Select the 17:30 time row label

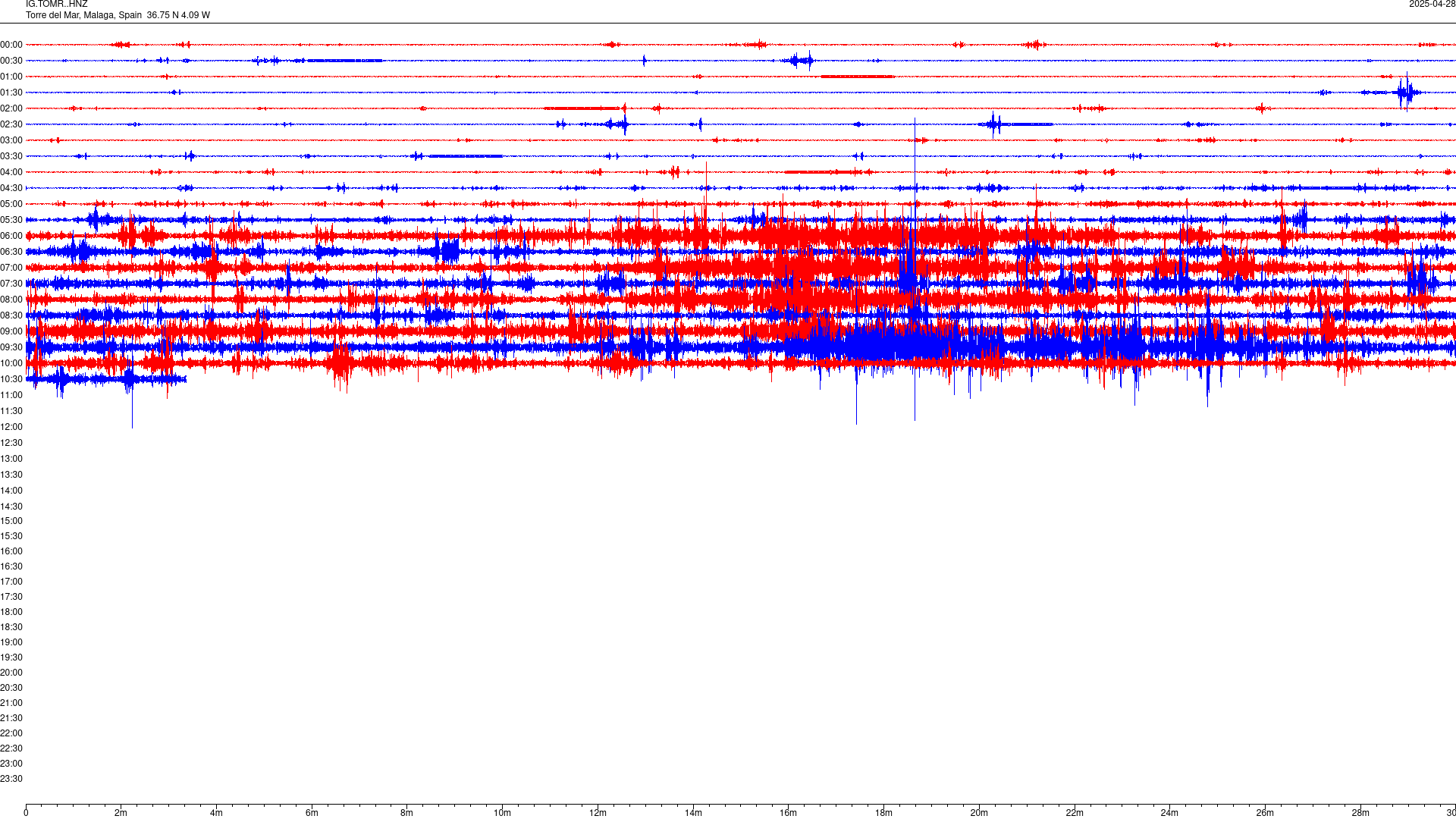pyautogui.click(x=11, y=597)
